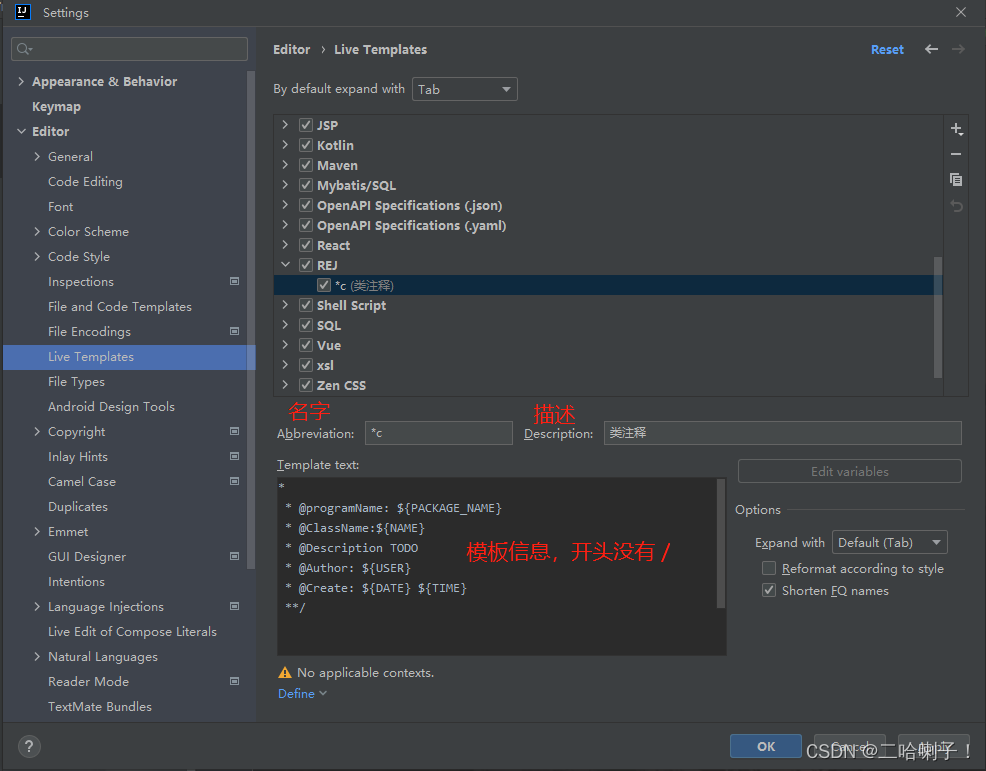This screenshot has width=986, height=771.
Task: Click the Editor breadcrumb
Action: 291,49
